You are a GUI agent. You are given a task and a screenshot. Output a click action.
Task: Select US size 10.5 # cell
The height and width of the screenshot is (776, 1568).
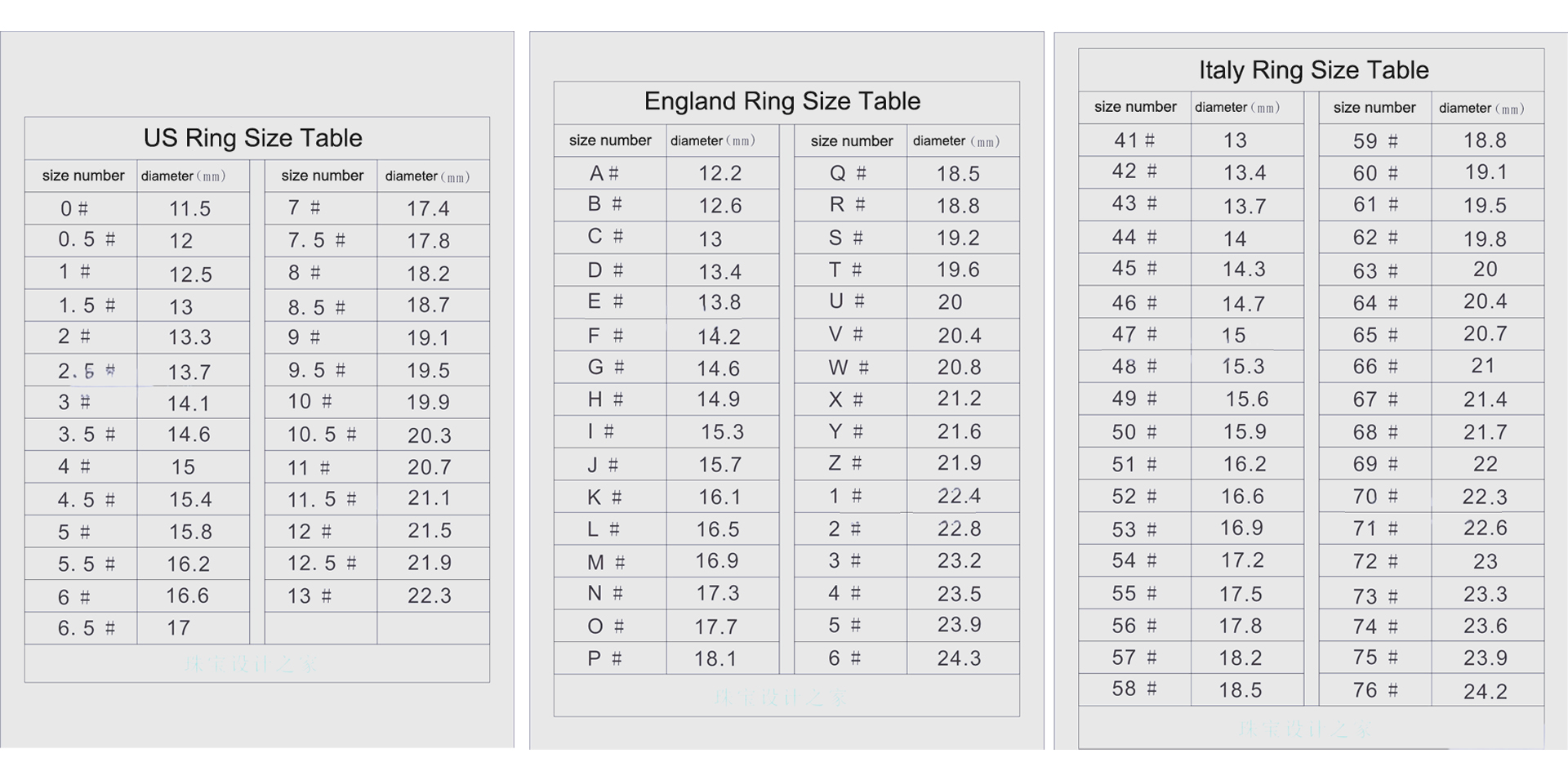pyautogui.click(x=322, y=435)
